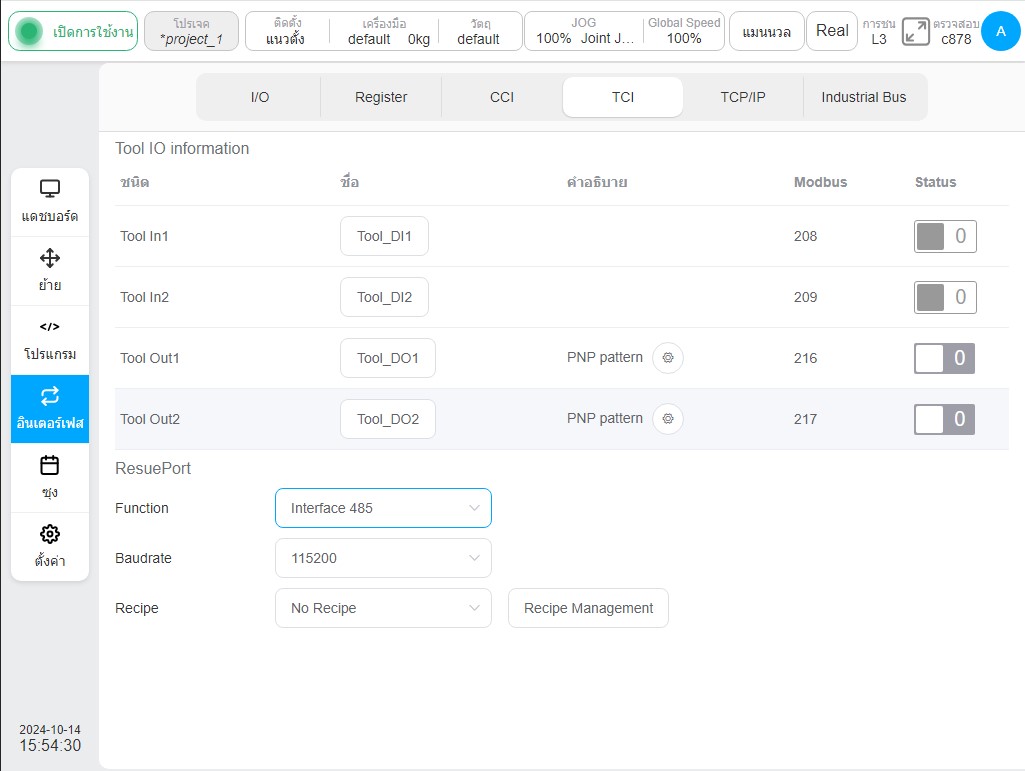Open the installation, tool, and material panel
This screenshot has height=771, width=1025.
click(x=384, y=31)
